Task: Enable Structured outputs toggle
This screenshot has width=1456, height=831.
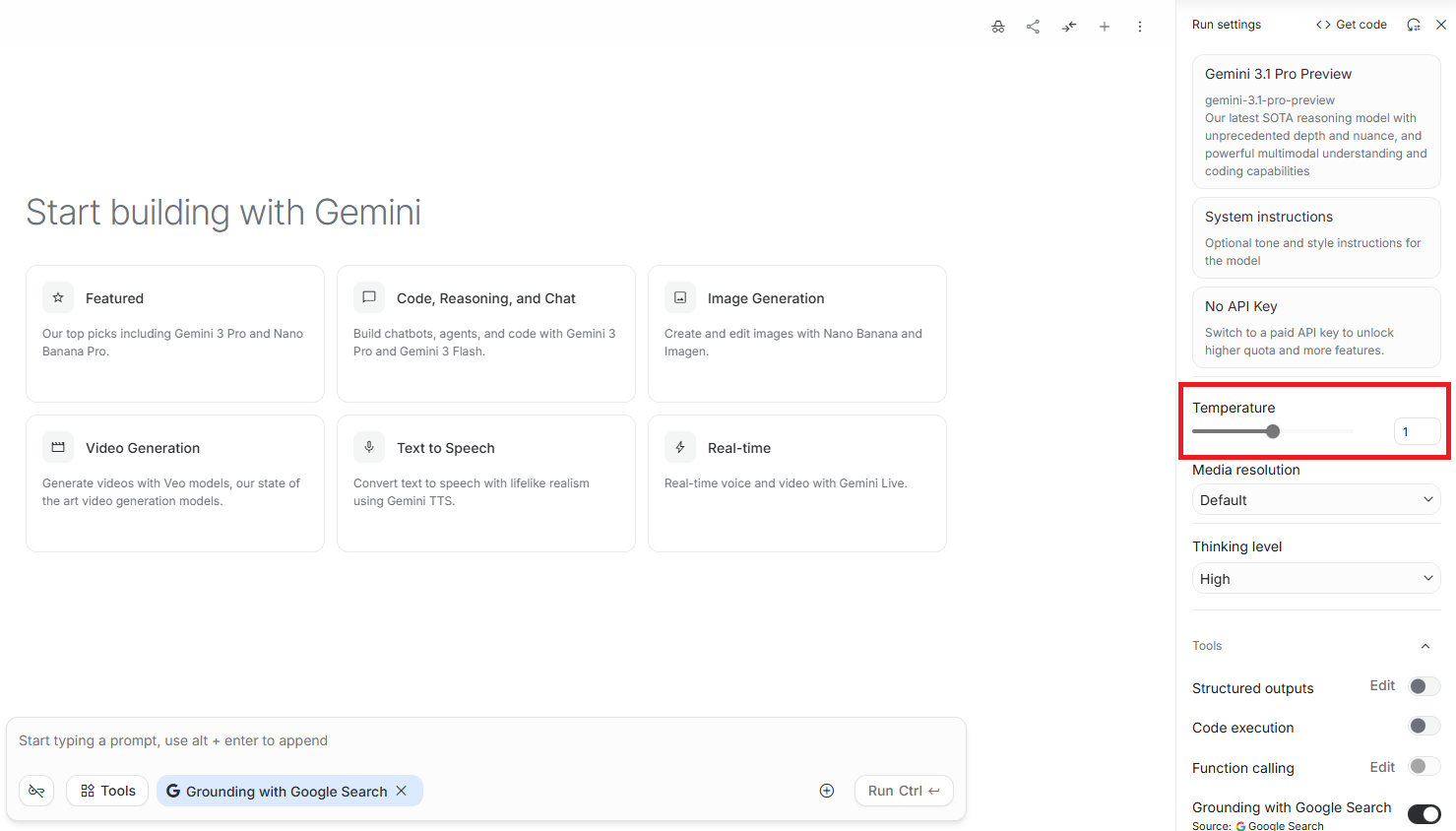Action: [1424, 686]
